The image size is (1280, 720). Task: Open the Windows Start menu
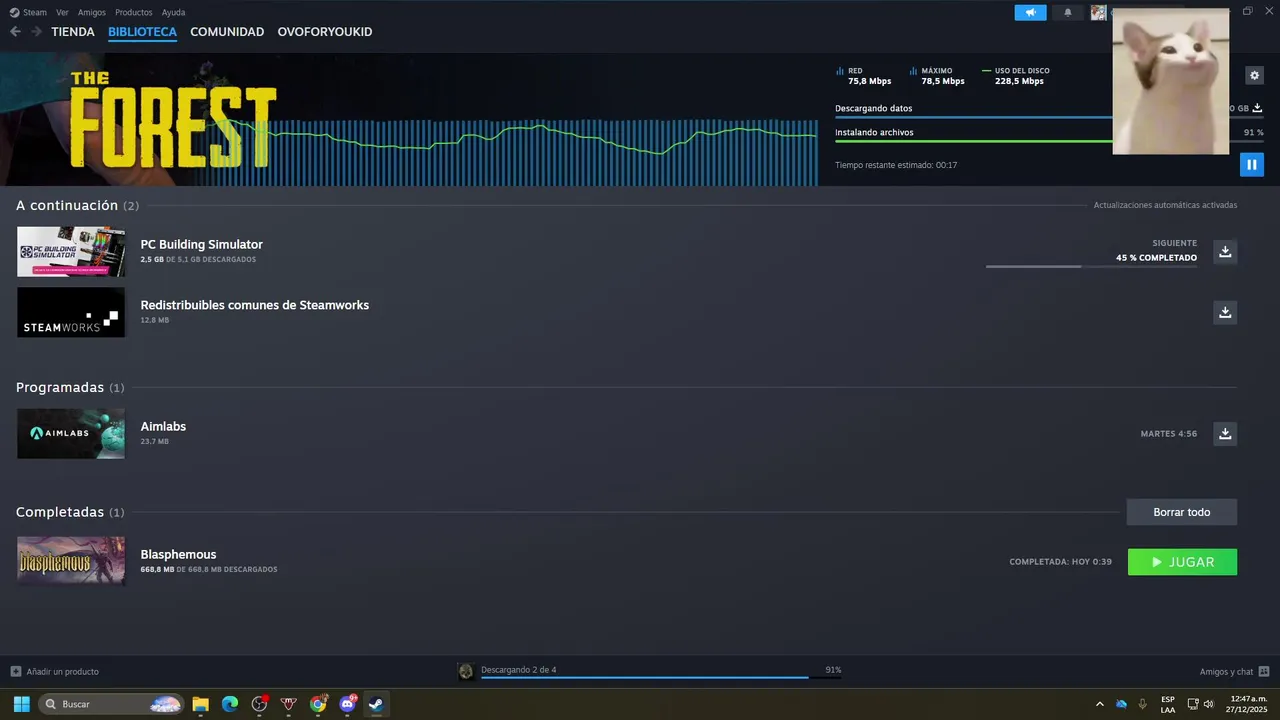[21, 704]
